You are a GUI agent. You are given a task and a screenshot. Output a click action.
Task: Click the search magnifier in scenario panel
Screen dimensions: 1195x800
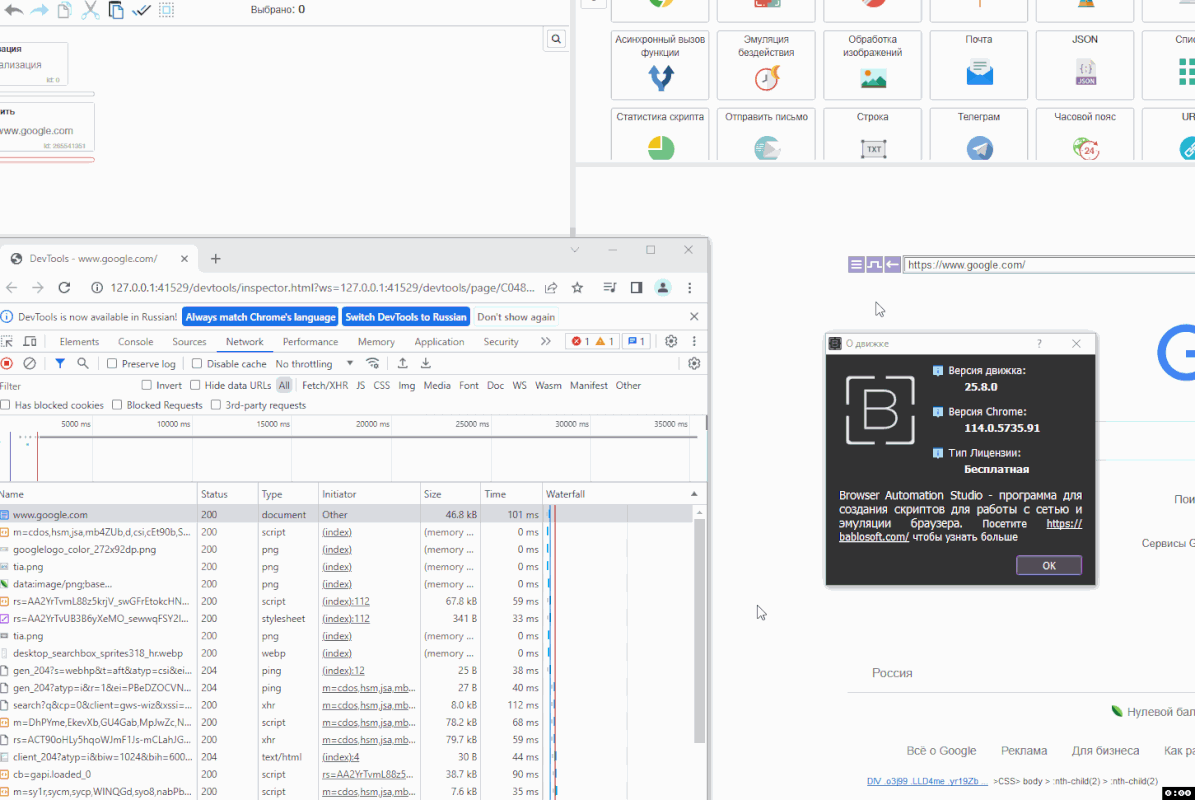click(556, 39)
